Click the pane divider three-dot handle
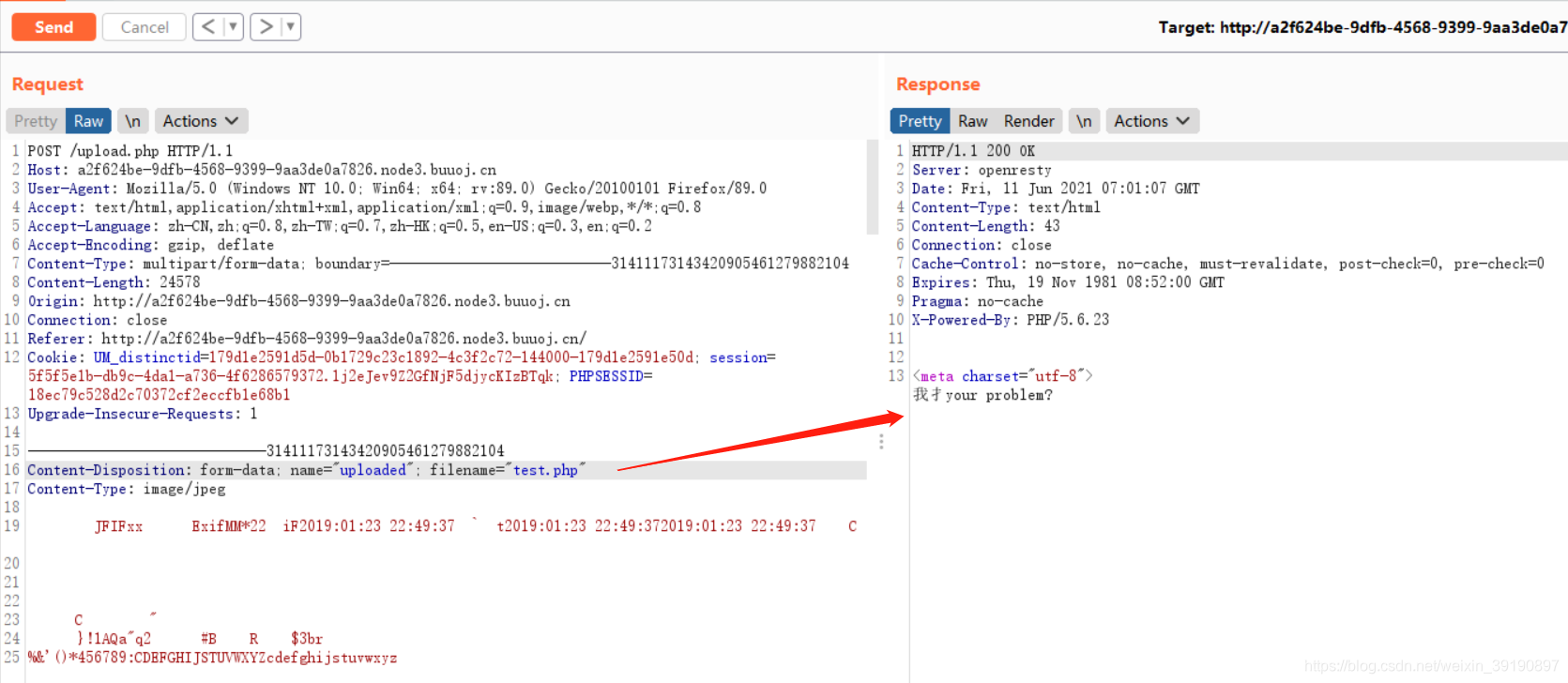Image resolution: width=1568 pixels, height=683 pixels. tap(881, 441)
